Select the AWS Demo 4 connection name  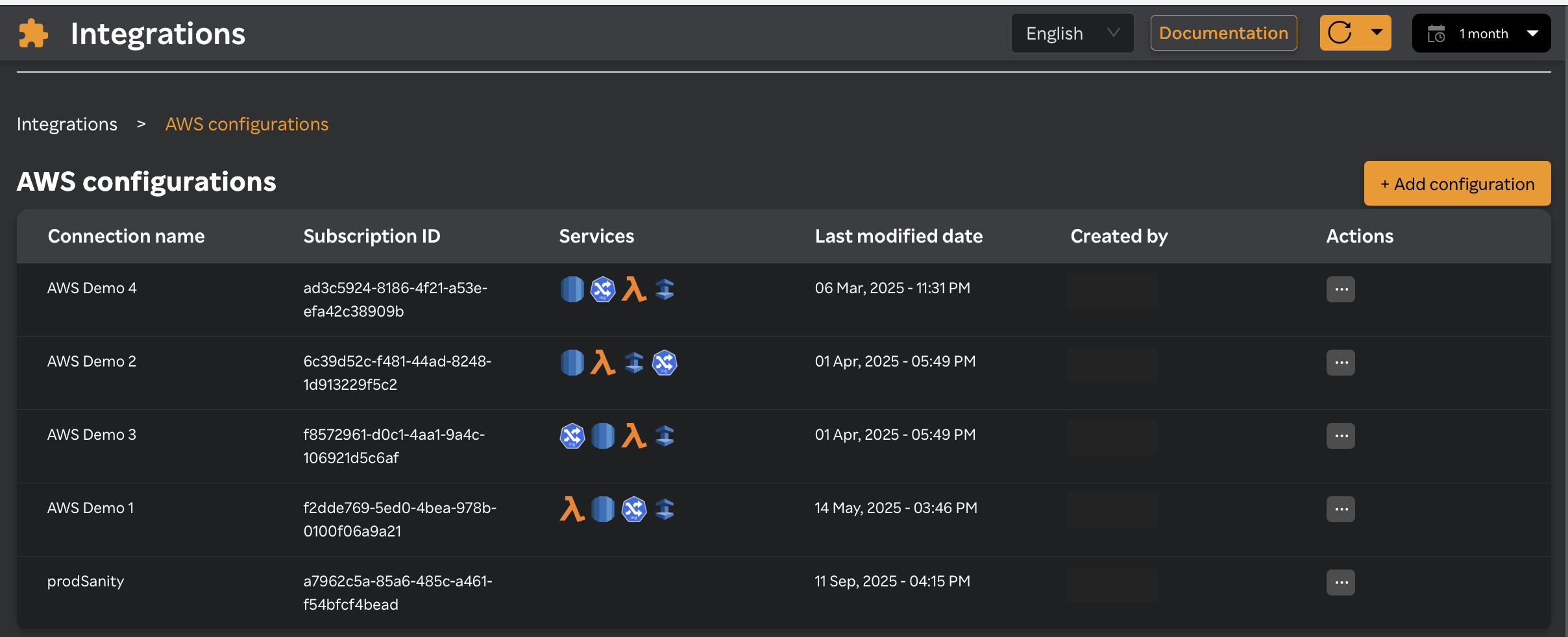pyautogui.click(x=92, y=288)
